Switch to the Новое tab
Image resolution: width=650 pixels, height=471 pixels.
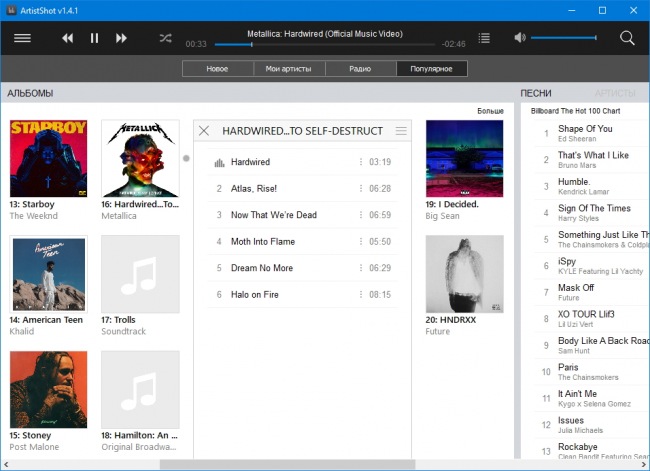click(218, 69)
